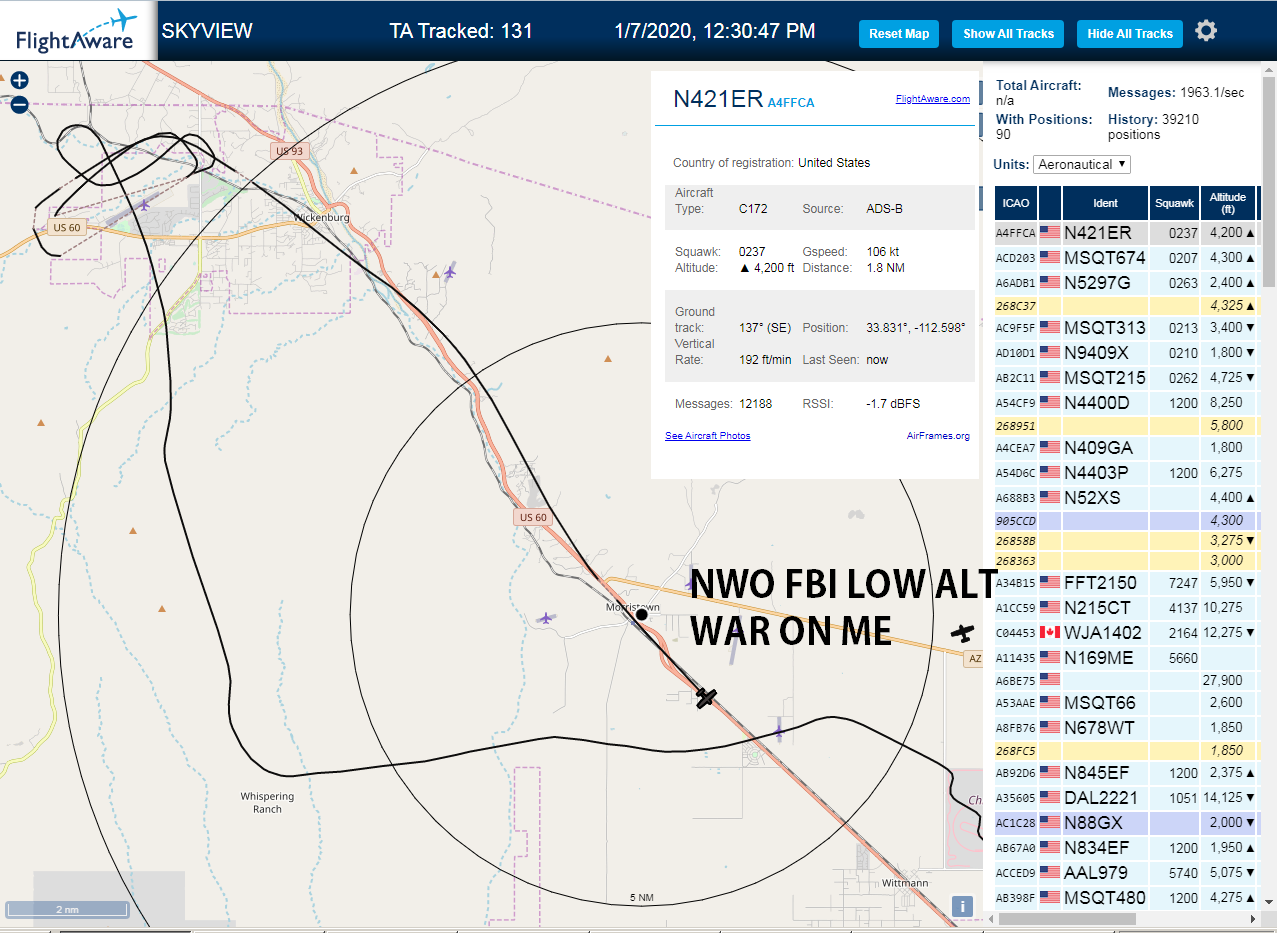Open the settings gear icon

coord(1206,31)
